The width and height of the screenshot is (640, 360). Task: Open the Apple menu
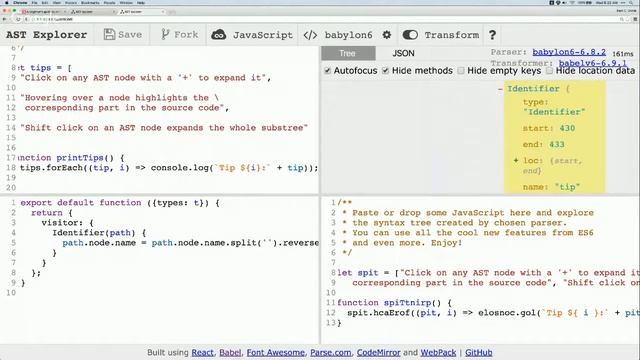point(6,2)
